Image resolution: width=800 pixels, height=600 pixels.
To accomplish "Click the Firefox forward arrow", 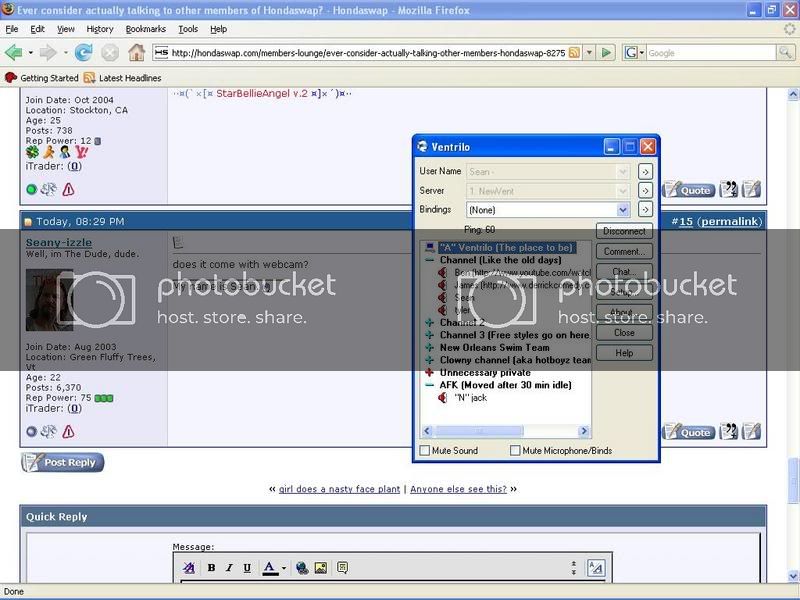I will pyautogui.click(x=48, y=53).
